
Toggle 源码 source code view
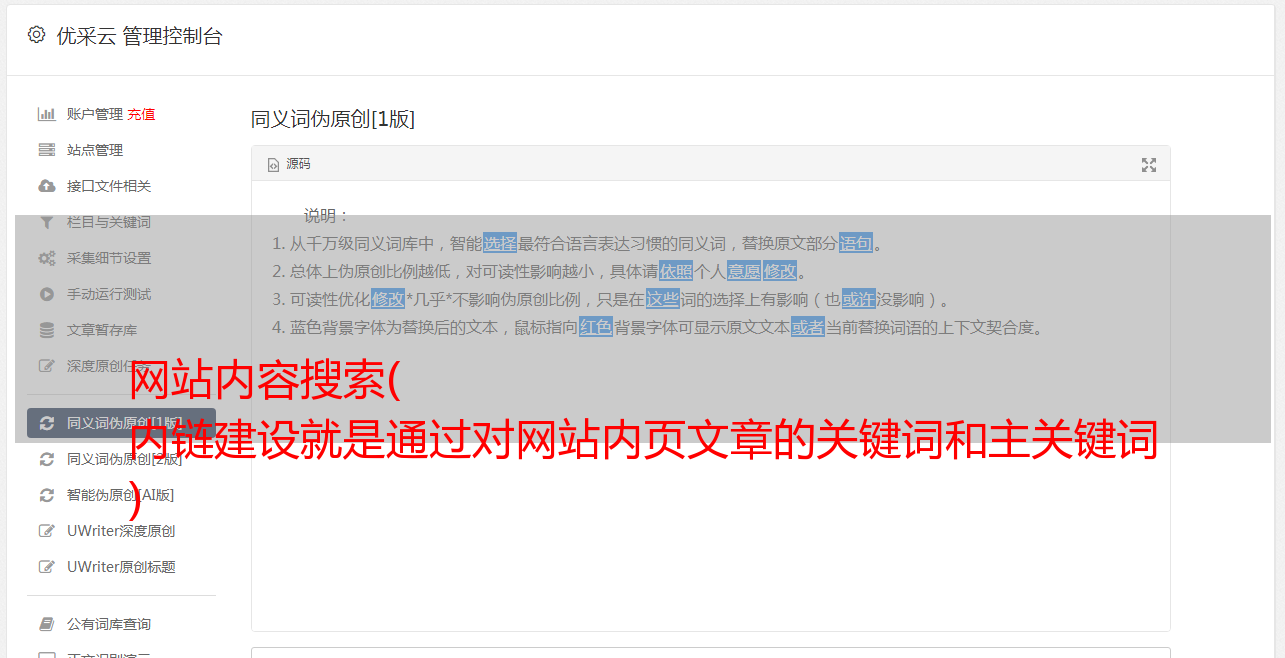coord(289,164)
